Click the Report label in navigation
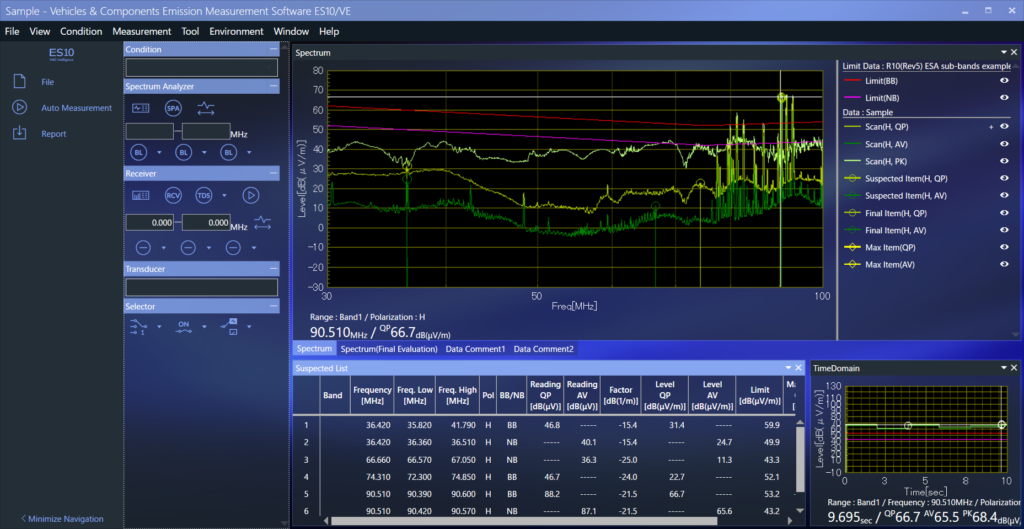The height and width of the screenshot is (529, 1024). [54, 134]
